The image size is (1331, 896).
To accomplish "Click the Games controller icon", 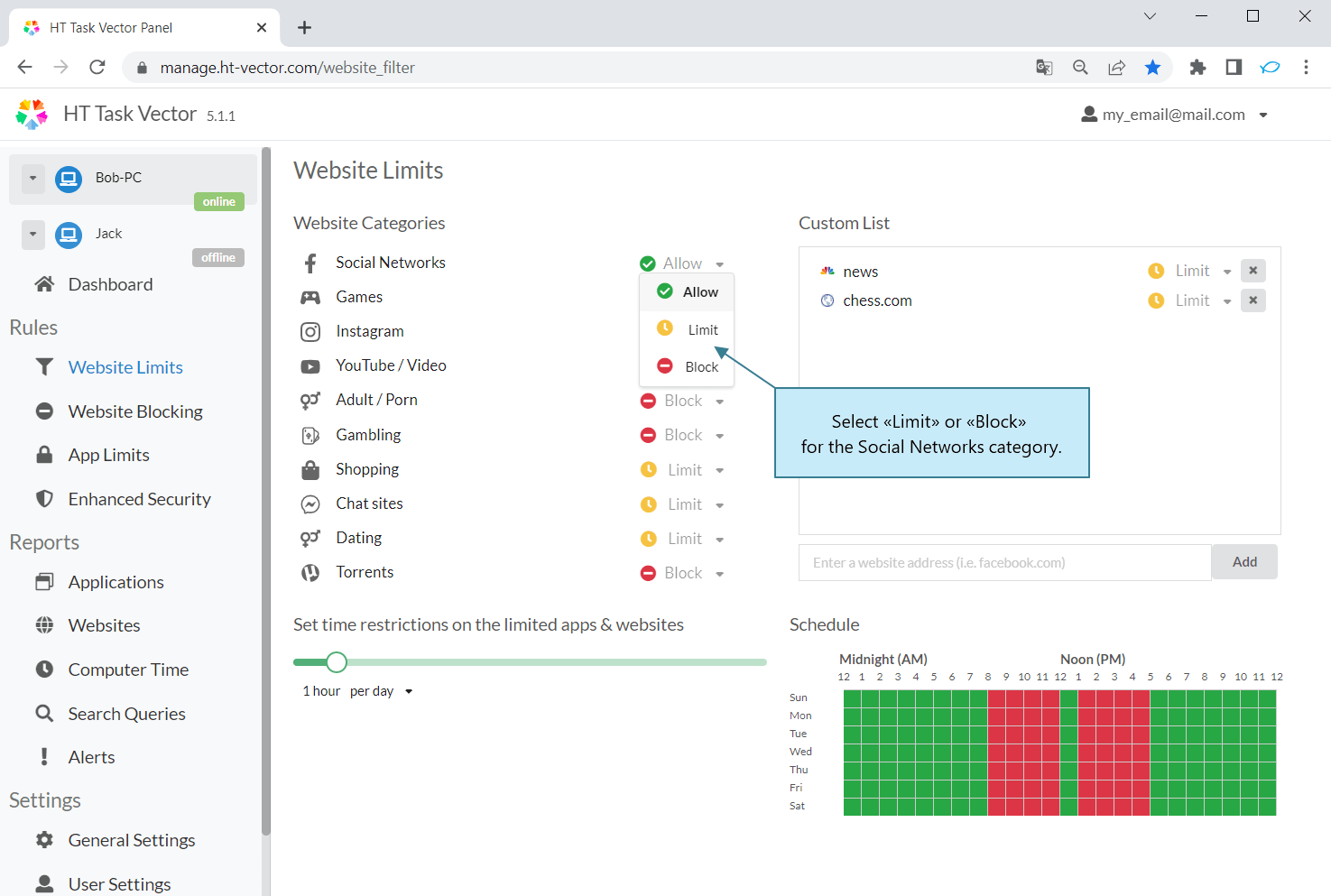I will [310, 298].
